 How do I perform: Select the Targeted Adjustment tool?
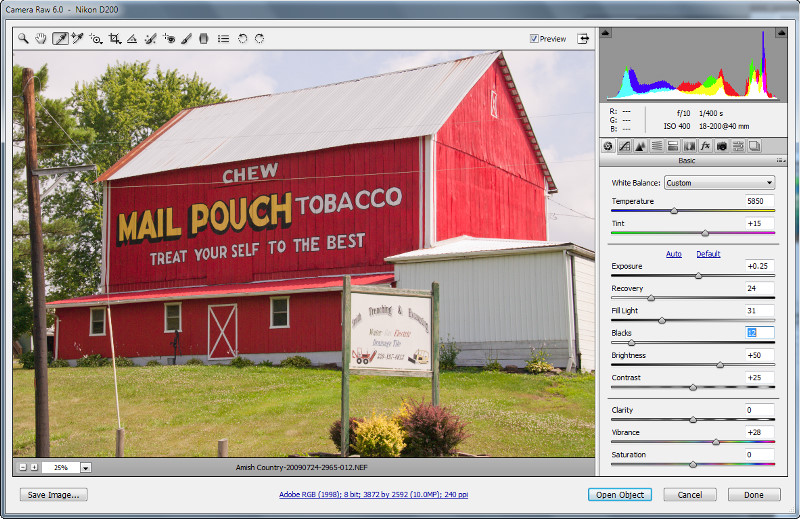click(96, 38)
